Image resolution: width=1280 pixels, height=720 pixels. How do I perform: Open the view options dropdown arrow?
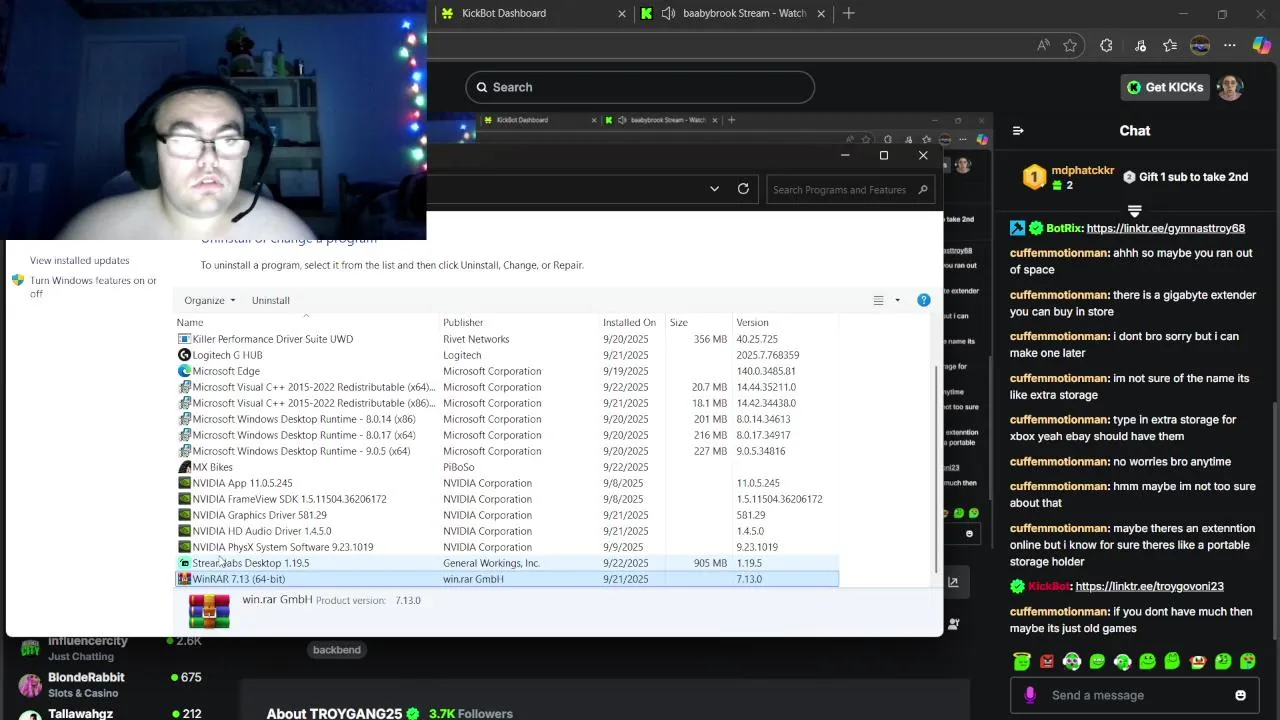(x=897, y=300)
